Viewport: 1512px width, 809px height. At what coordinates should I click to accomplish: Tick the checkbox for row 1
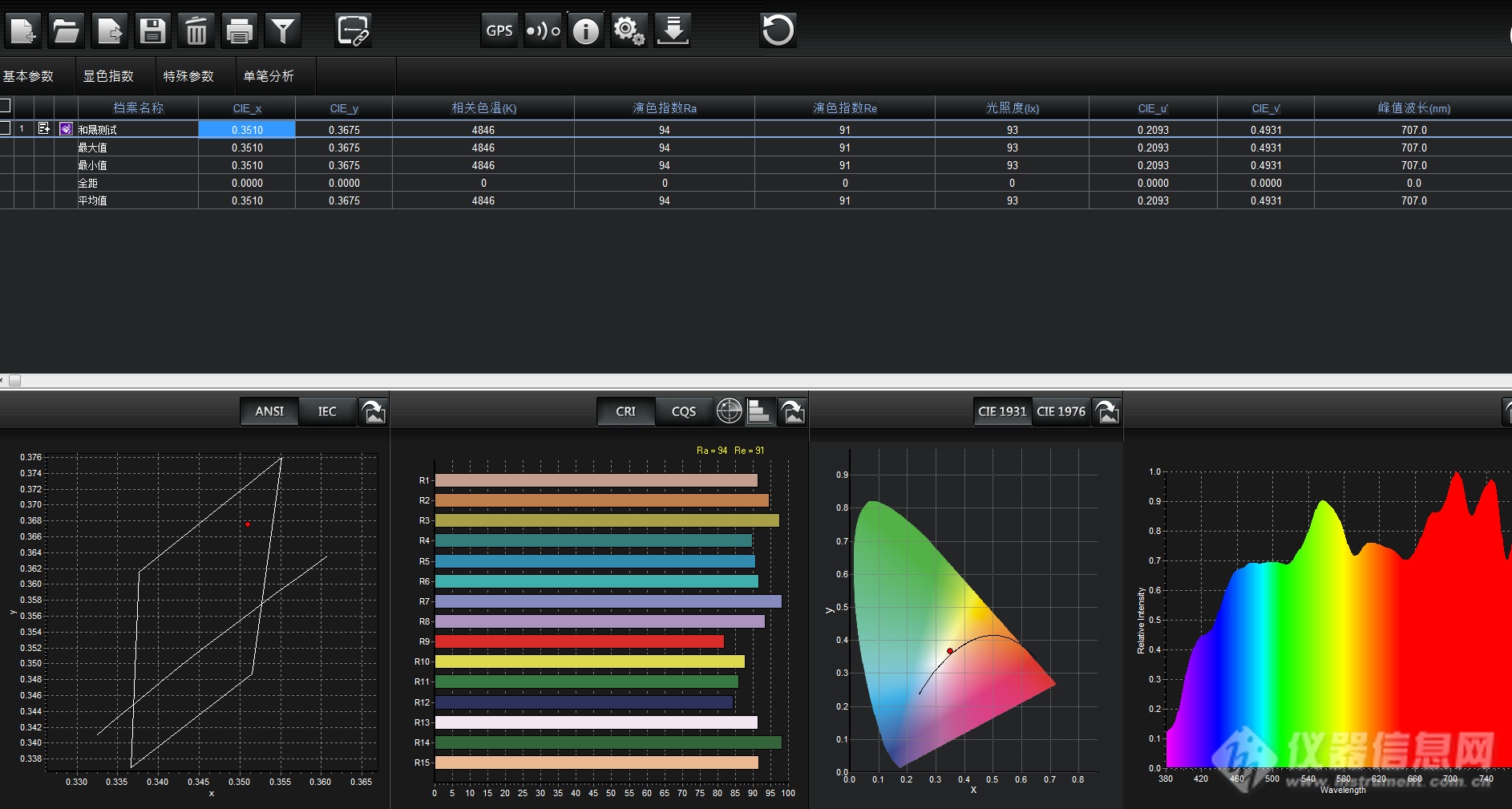click(5, 128)
